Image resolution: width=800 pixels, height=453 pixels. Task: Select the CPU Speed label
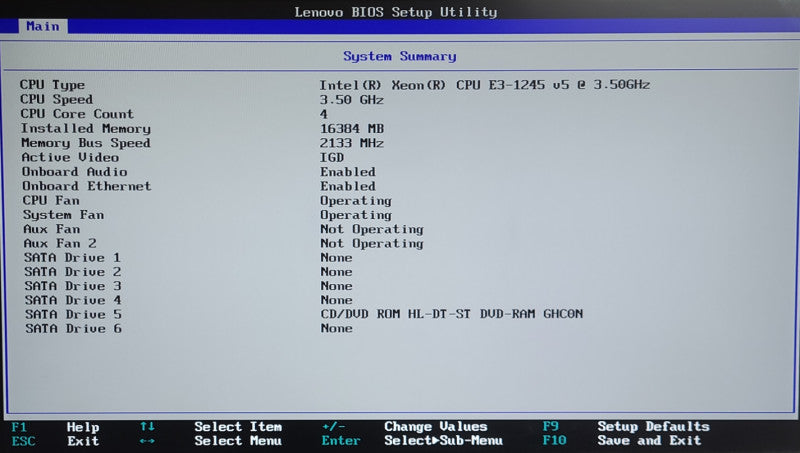(56, 99)
